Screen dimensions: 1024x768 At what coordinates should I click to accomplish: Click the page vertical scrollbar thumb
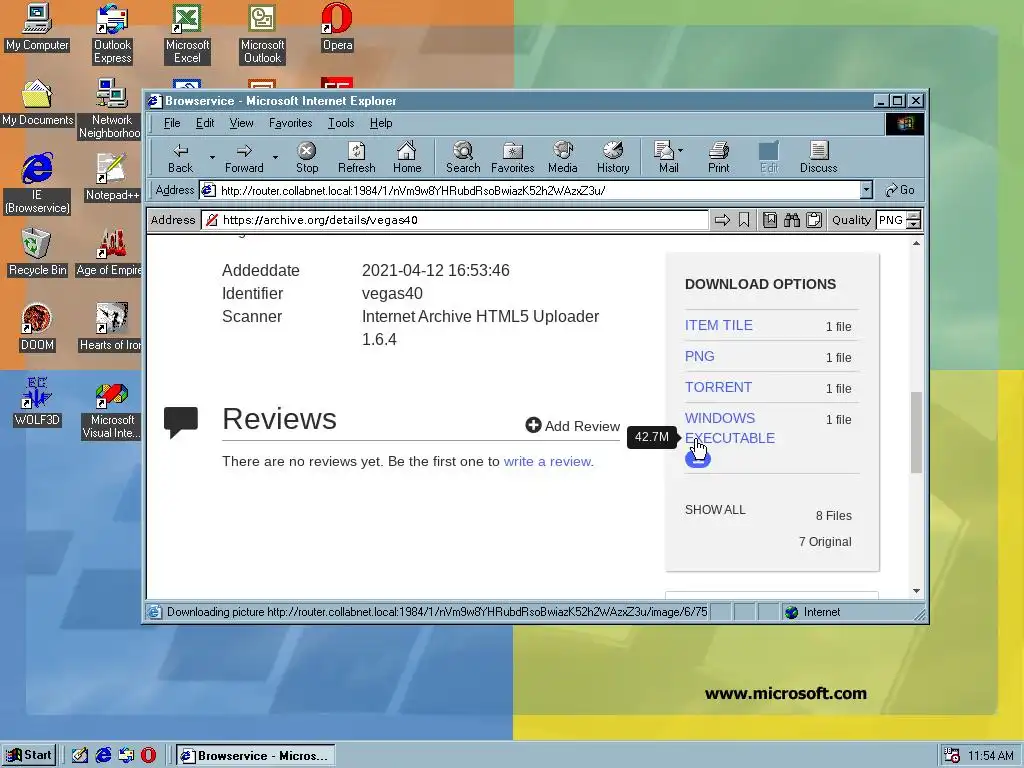pyautogui.click(x=916, y=432)
